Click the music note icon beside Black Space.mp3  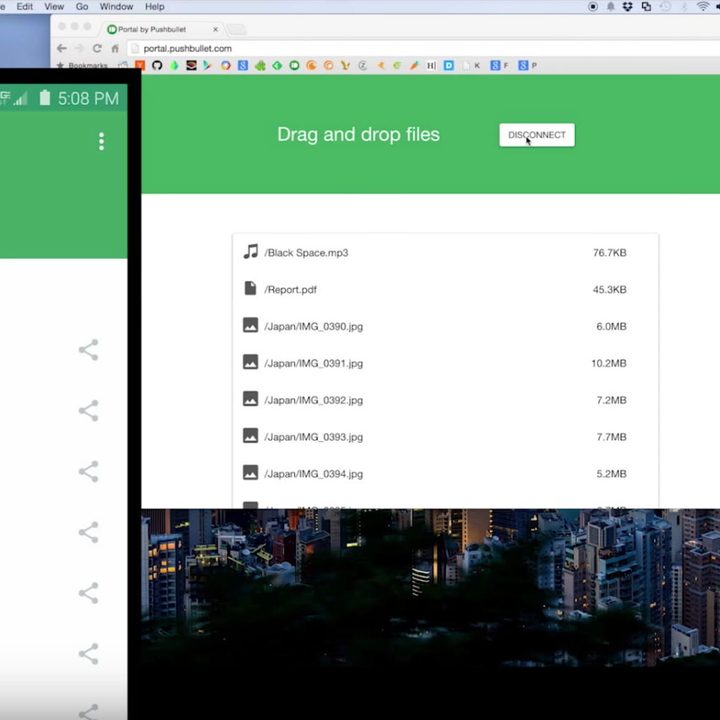tap(250, 252)
